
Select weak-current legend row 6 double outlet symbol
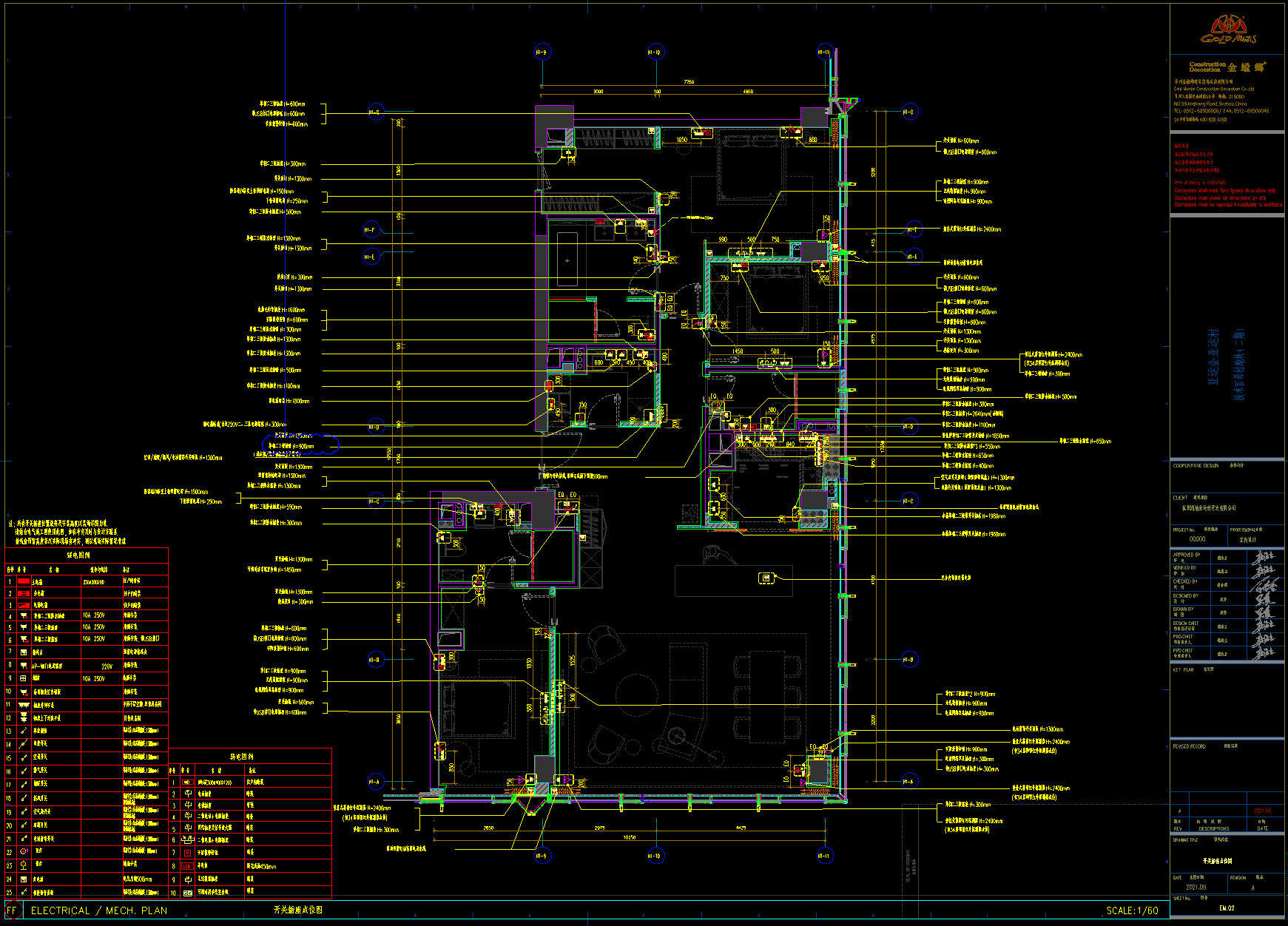(x=187, y=840)
